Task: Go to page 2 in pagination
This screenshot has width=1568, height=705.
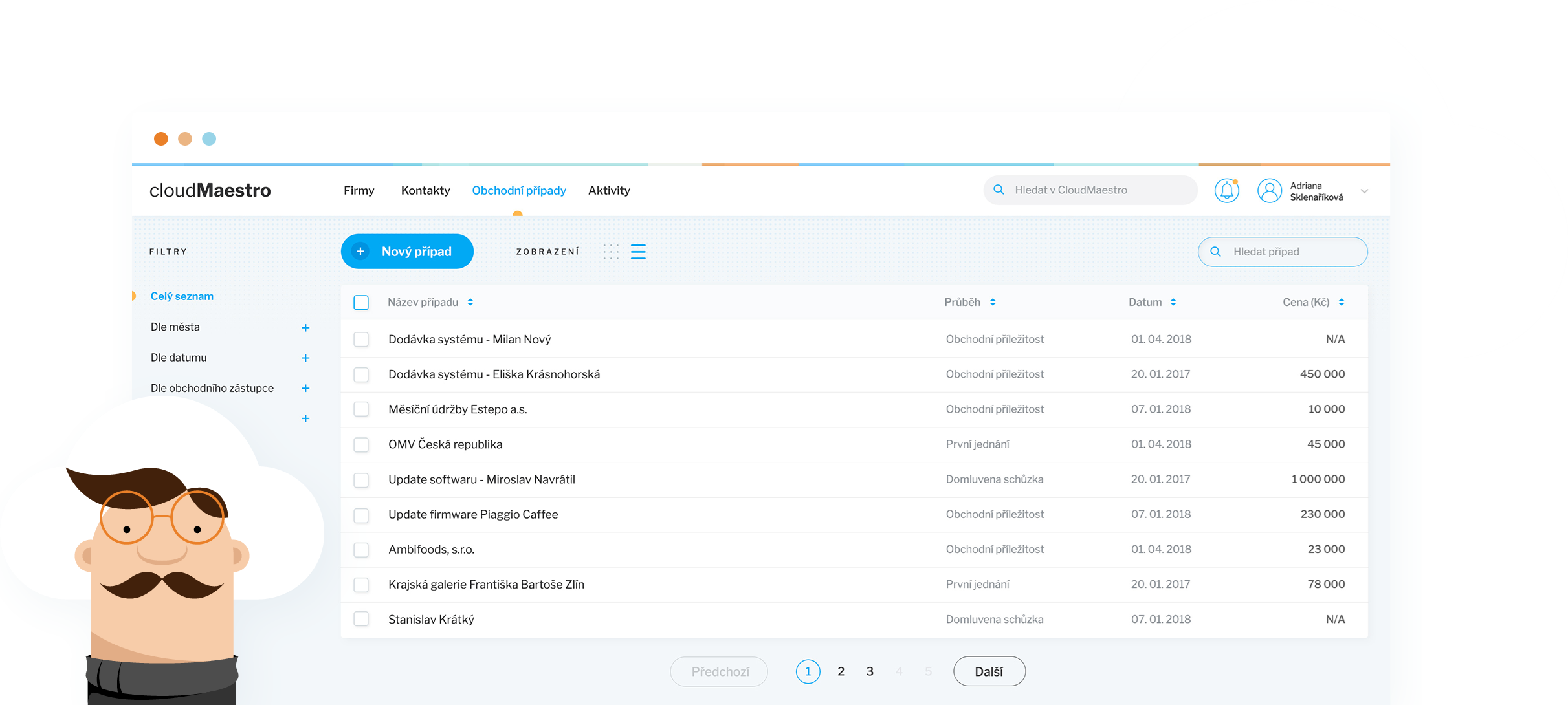Action: click(x=841, y=671)
